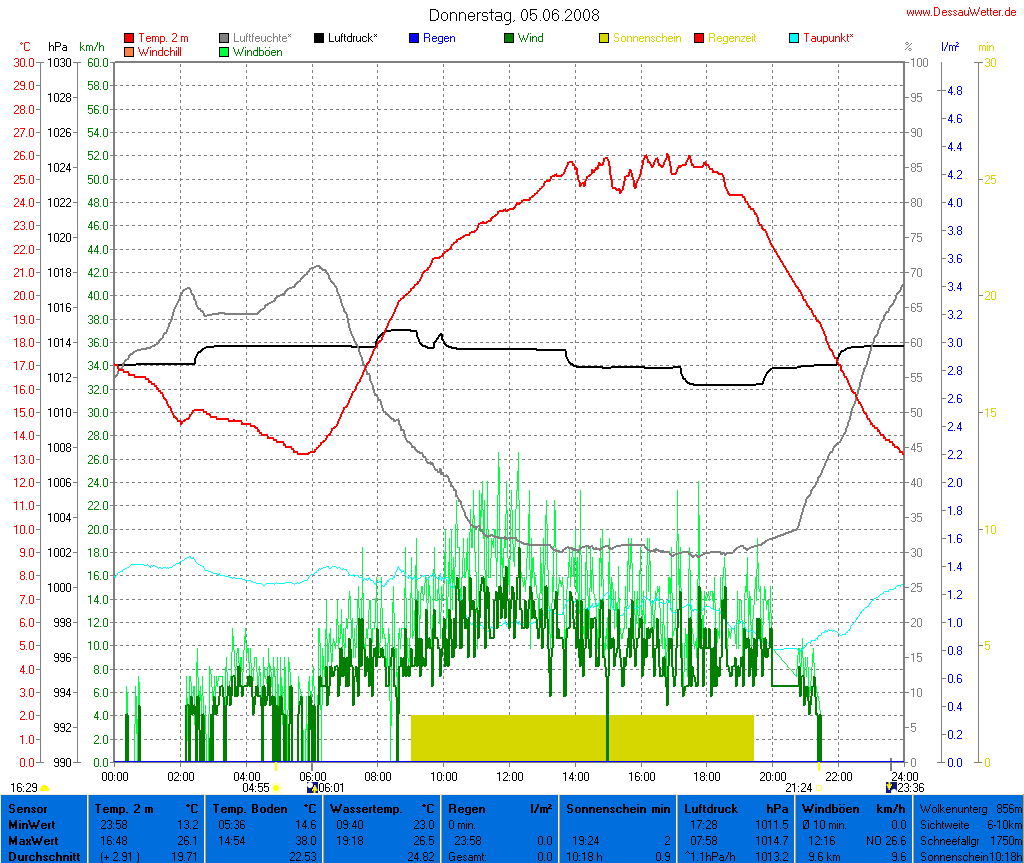Click the chart title Donnerstag, 05.06.2008

point(515,15)
